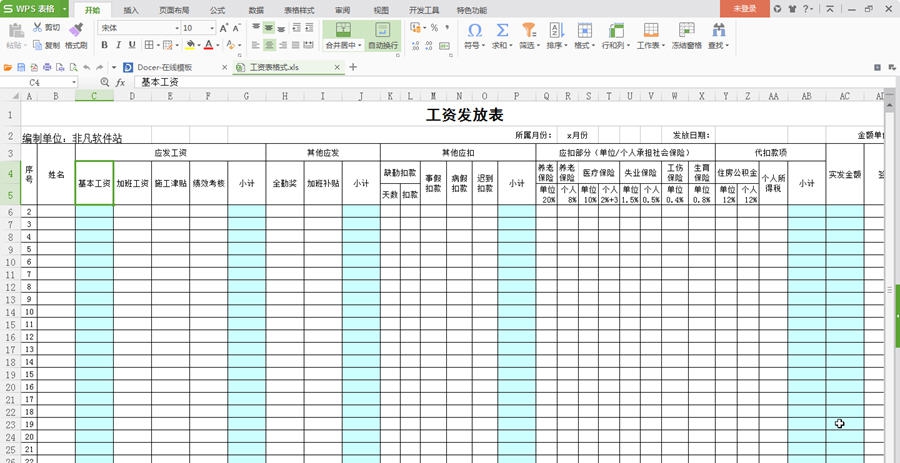Click Freeze Panes (冻结窗格) icon

pyautogui.click(x=686, y=30)
